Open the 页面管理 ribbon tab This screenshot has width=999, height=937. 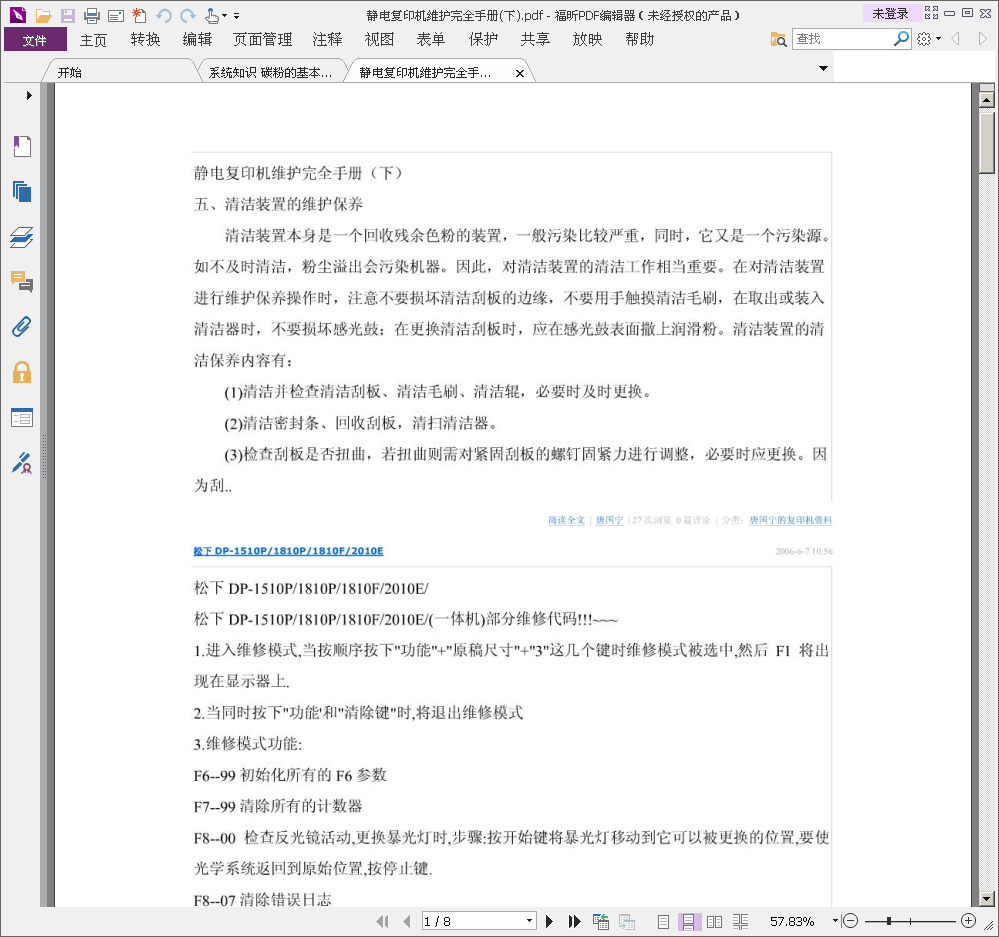(x=262, y=39)
